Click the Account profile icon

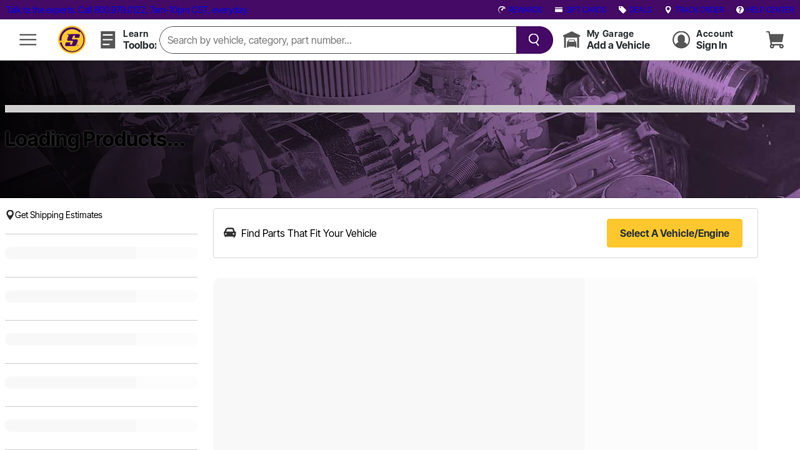pyautogui.click(x=681, y=40)
